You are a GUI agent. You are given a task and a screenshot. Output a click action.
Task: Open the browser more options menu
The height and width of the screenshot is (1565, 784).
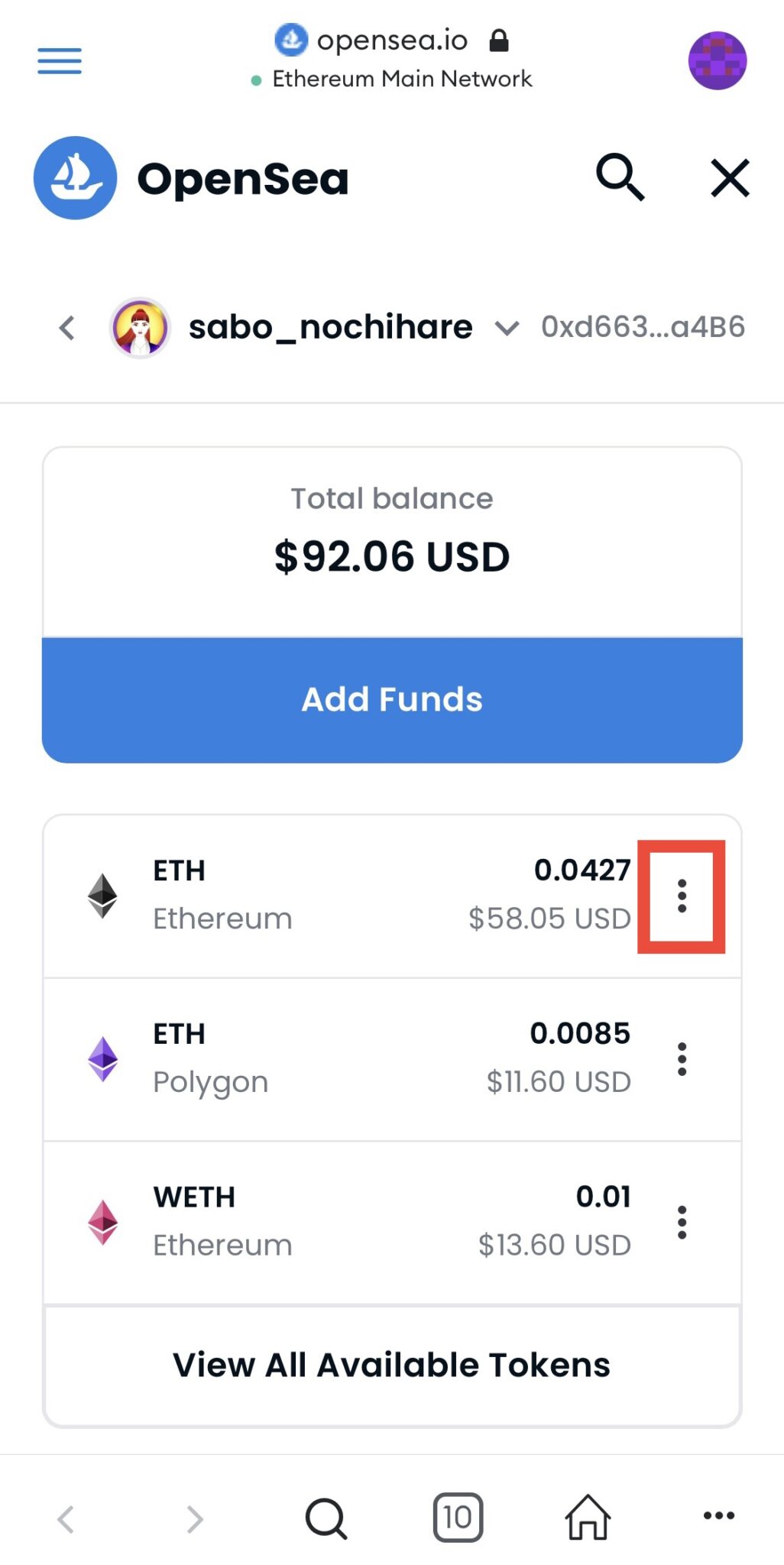click(x=718, y=1516)
